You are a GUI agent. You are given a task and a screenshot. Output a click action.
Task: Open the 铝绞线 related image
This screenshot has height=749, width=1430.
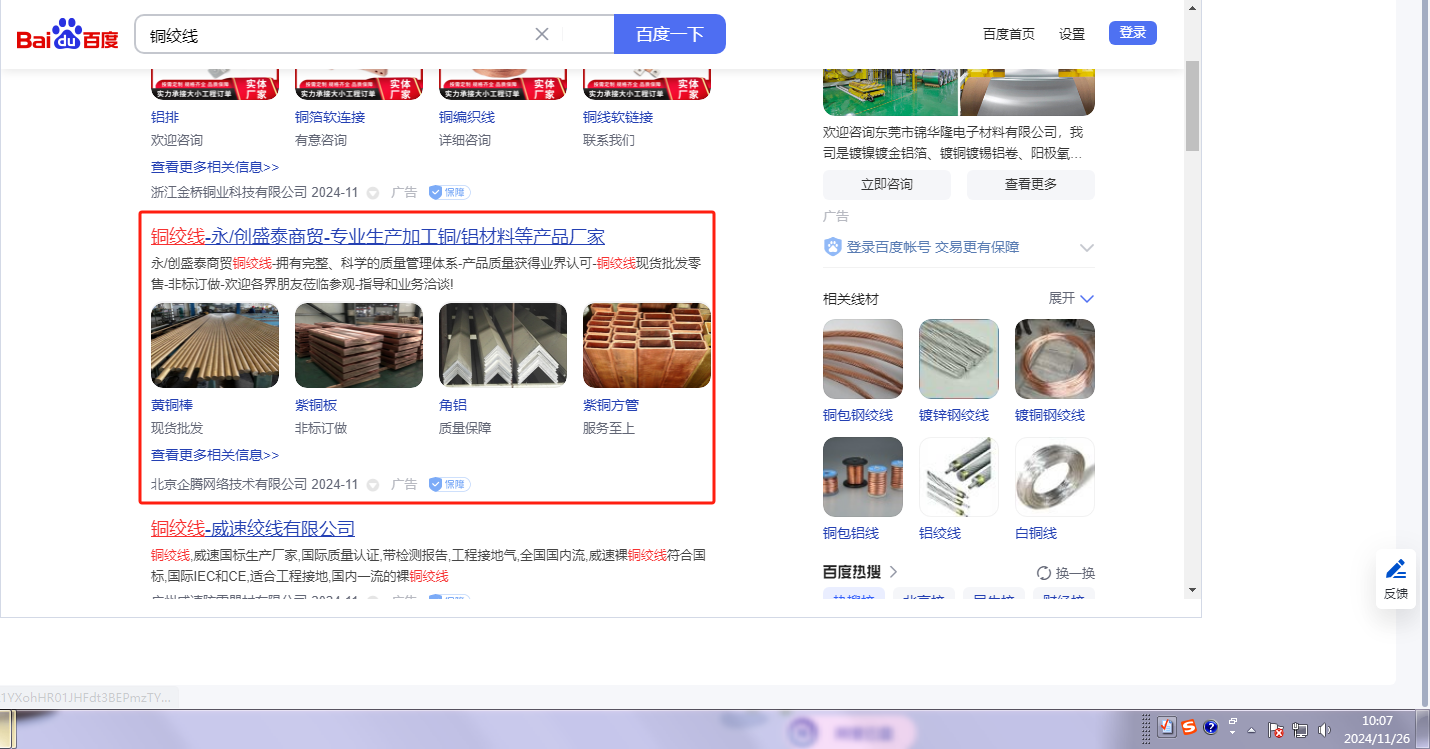pyautogui.click(x=959, y=477)
